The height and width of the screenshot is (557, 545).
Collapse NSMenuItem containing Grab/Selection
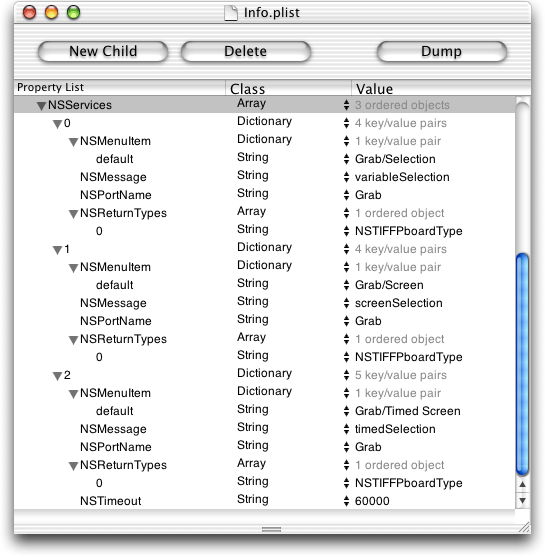(x=73, y=142)
